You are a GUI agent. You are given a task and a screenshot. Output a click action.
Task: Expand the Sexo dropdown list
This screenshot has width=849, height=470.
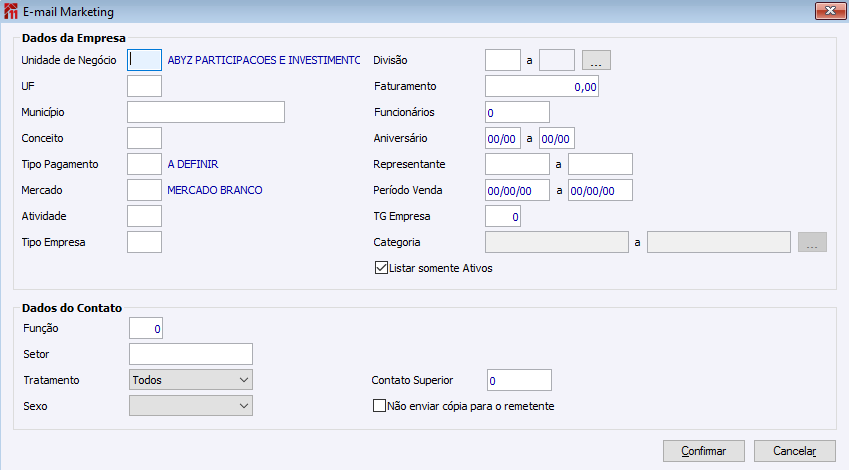(191, 405)
